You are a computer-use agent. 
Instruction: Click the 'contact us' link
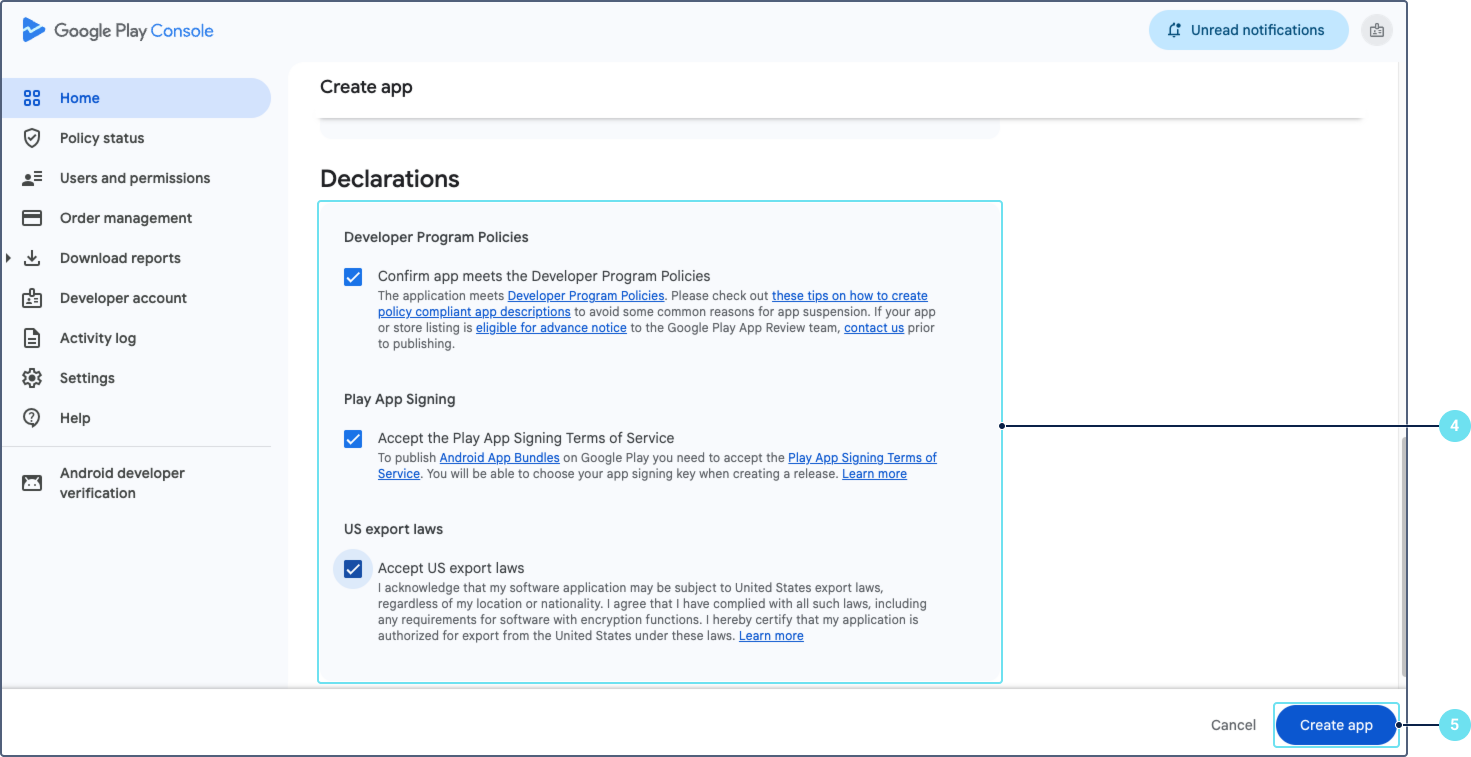pos(874,328)
